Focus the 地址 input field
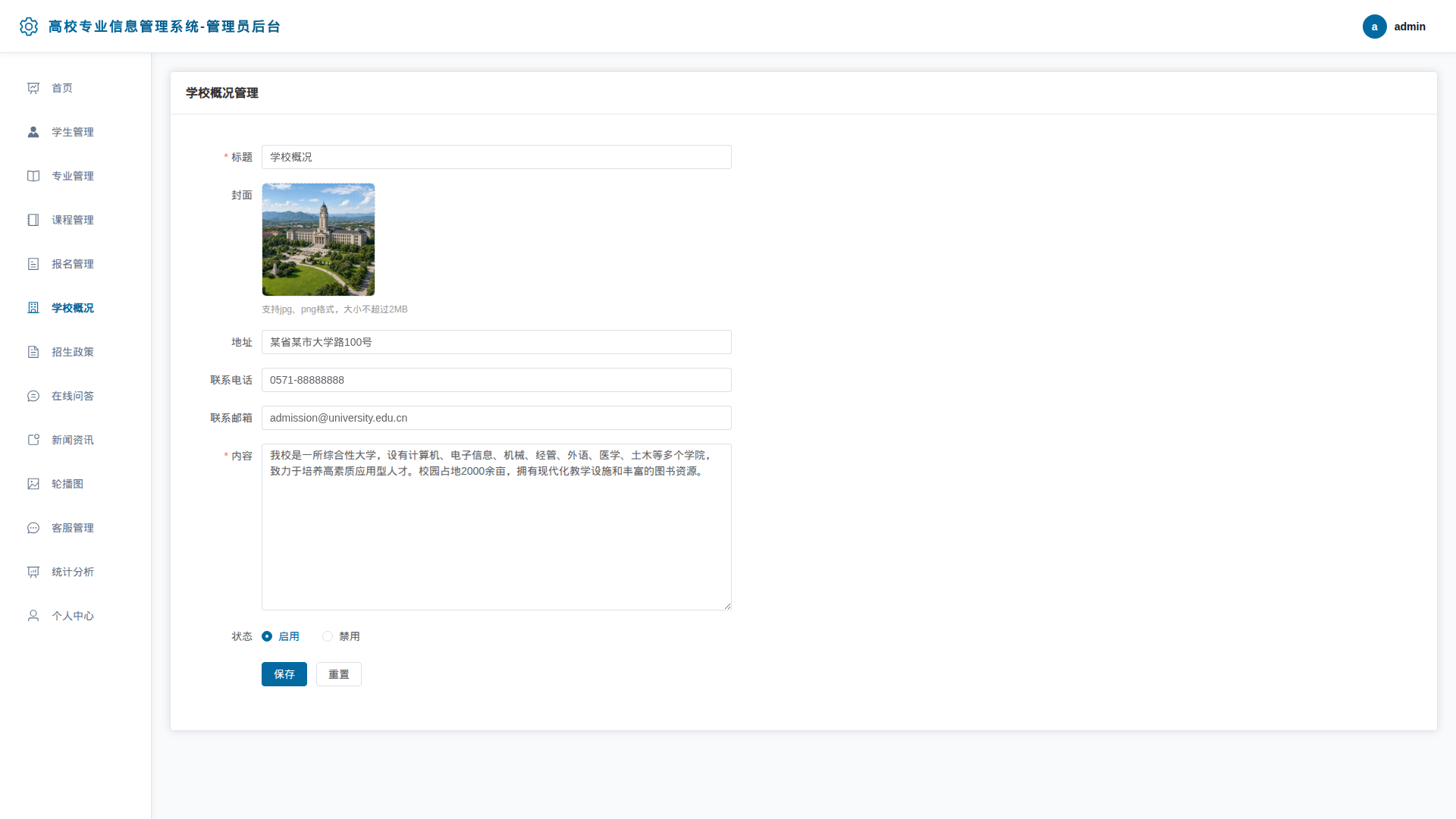The height and width of the screenshot is (819, 1456). coord(497,342)
